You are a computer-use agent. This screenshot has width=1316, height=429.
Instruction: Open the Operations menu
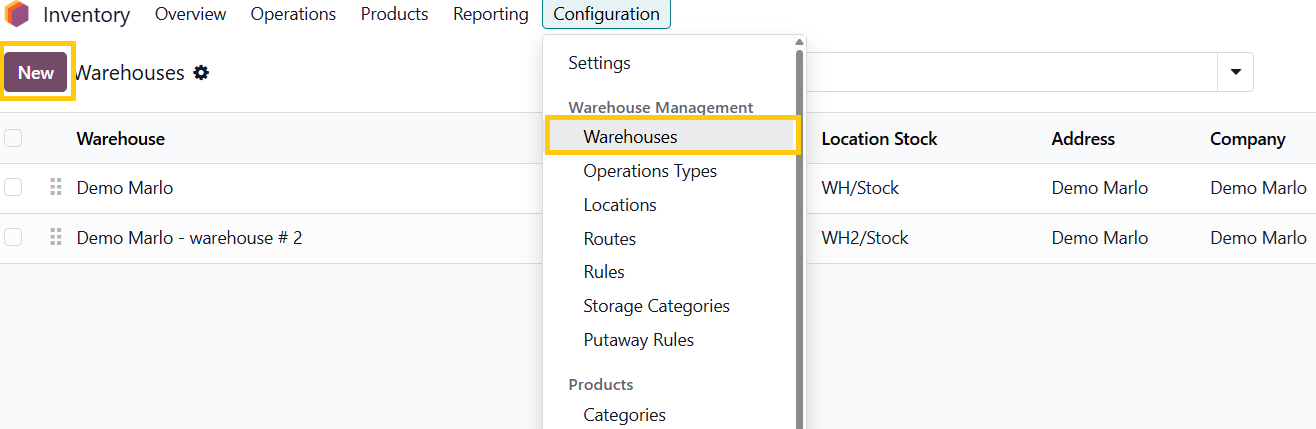tap(293, 14)
